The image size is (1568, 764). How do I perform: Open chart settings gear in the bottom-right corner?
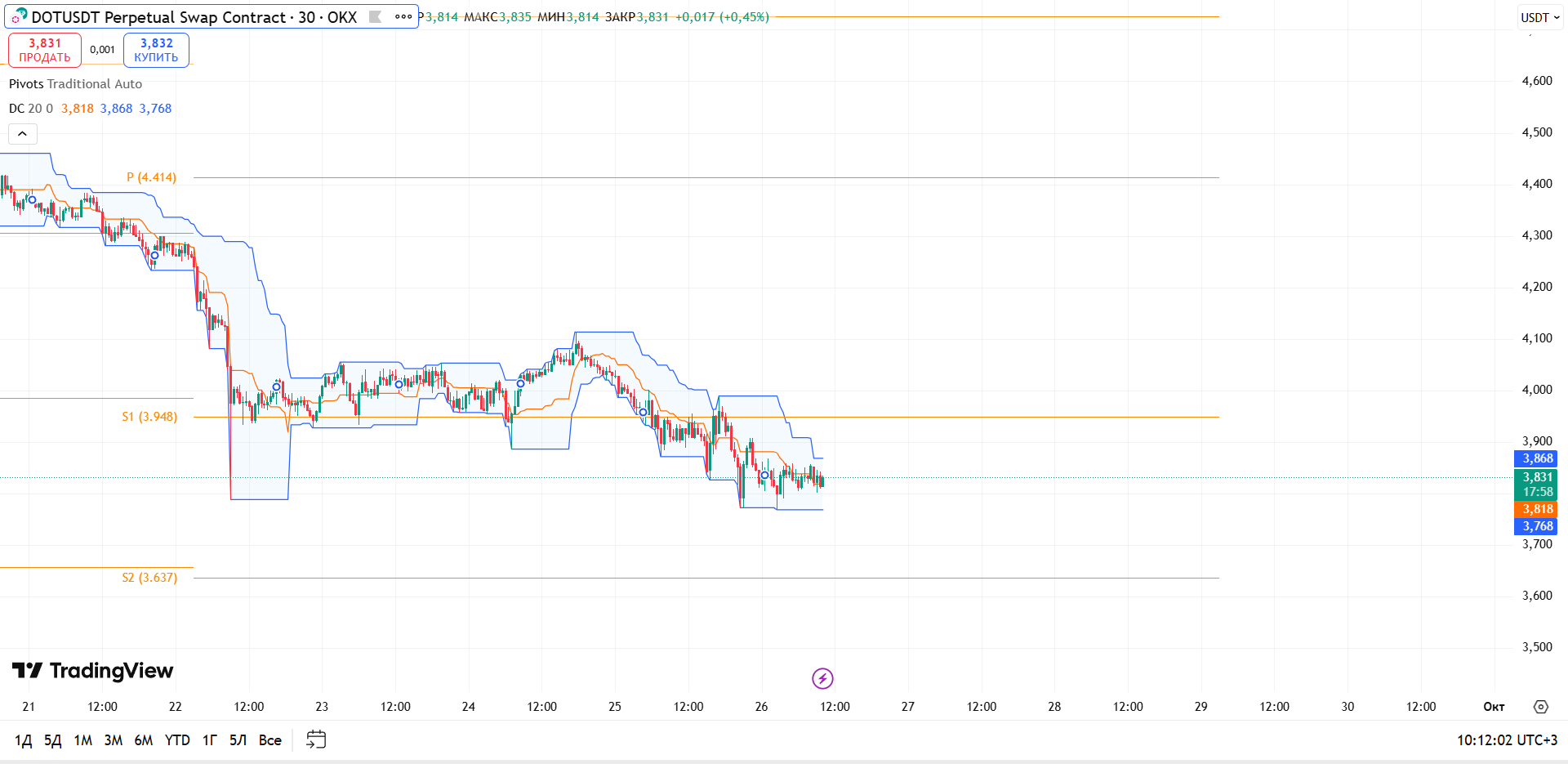coord(1541,707)
